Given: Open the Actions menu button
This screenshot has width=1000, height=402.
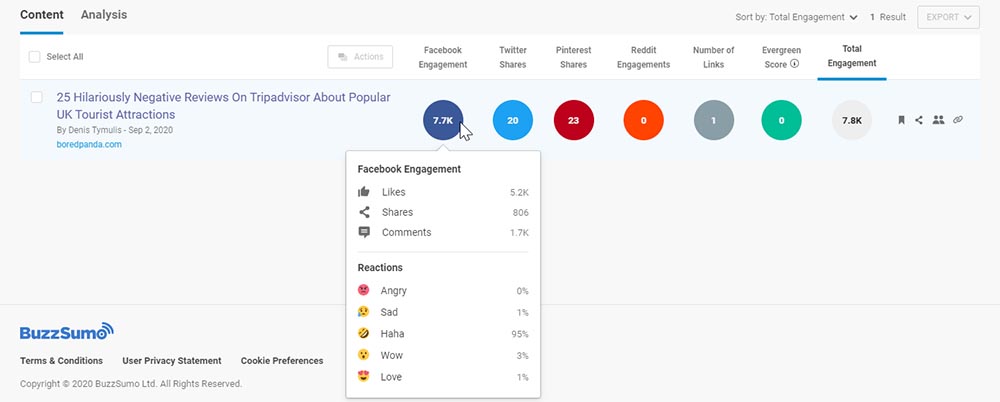Looking at the screenshot, I should [x=360, y=57].
